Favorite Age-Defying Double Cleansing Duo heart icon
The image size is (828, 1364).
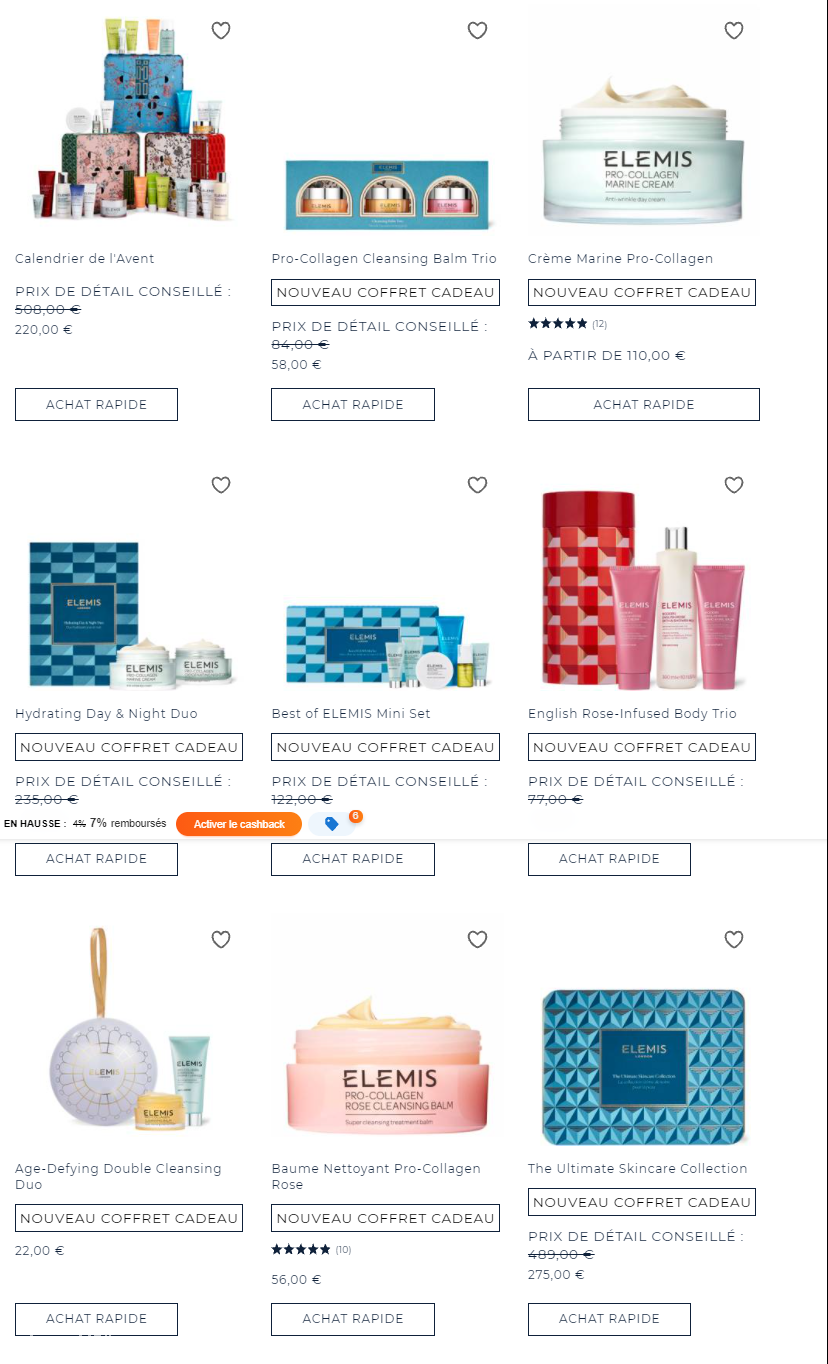coord(221,939)
